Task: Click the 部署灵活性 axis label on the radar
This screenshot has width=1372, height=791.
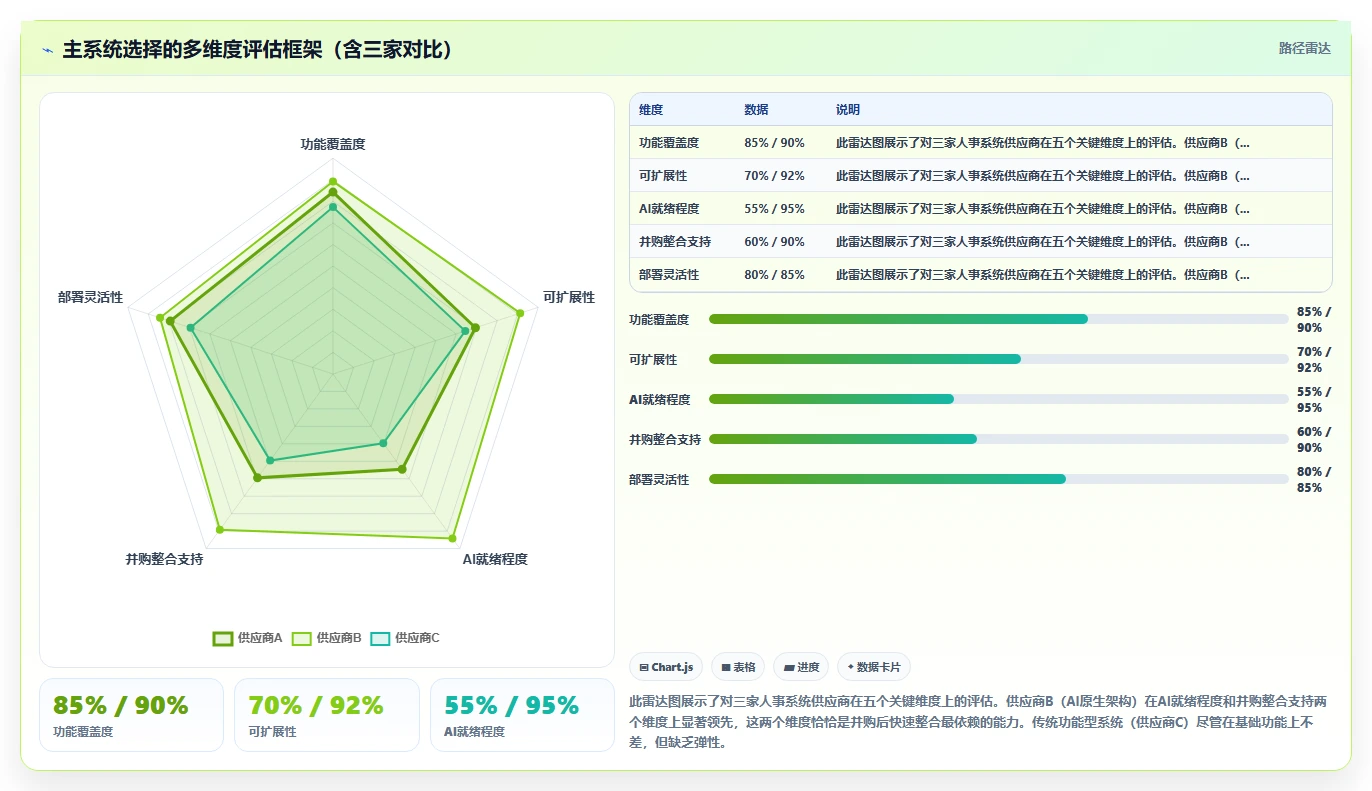Action: pos(91,297)
